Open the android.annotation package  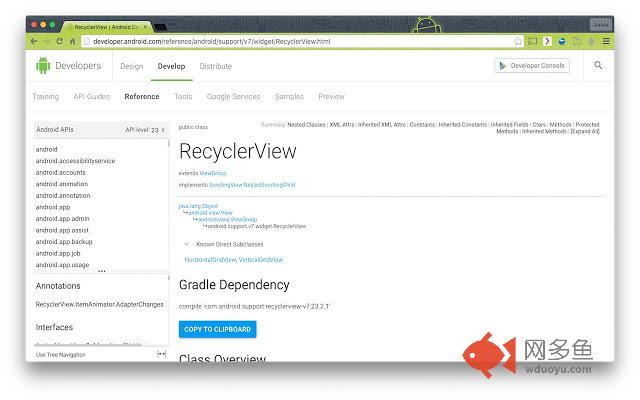click(x=63, y=196)
